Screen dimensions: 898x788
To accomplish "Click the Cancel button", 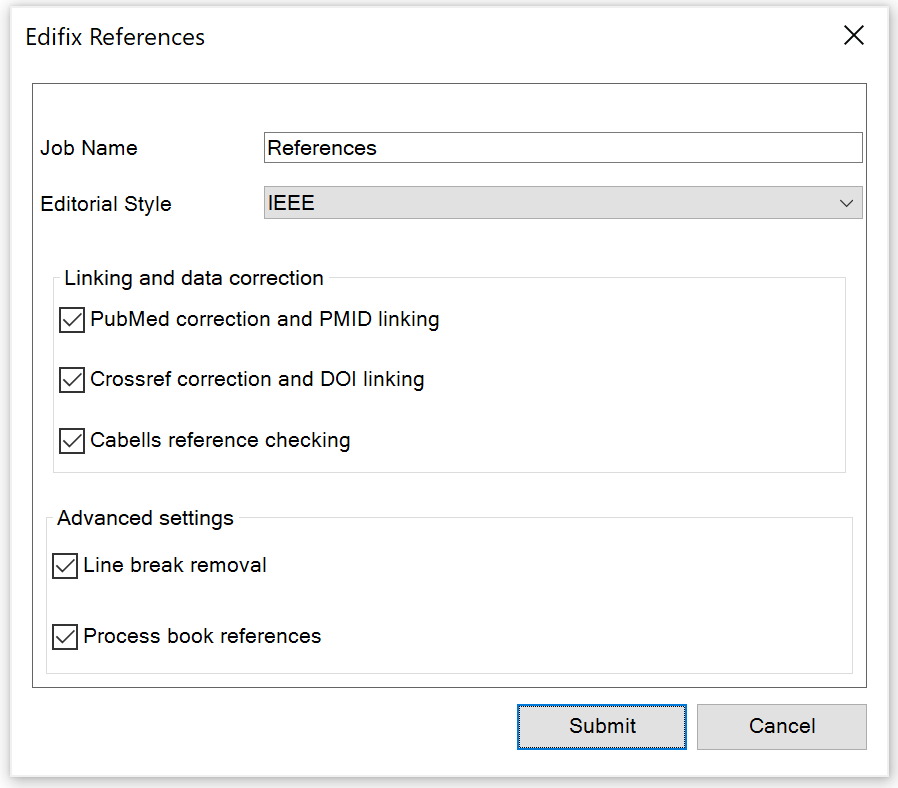I will pyautogui.click(x=781, y=727).
